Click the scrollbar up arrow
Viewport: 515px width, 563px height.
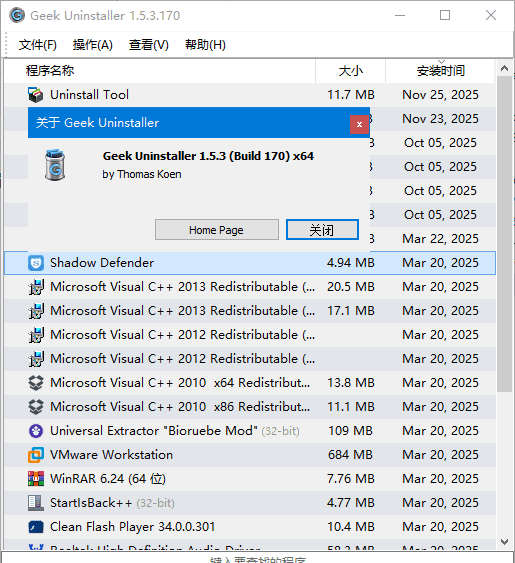pyautogui.click(x=504, y=68)
